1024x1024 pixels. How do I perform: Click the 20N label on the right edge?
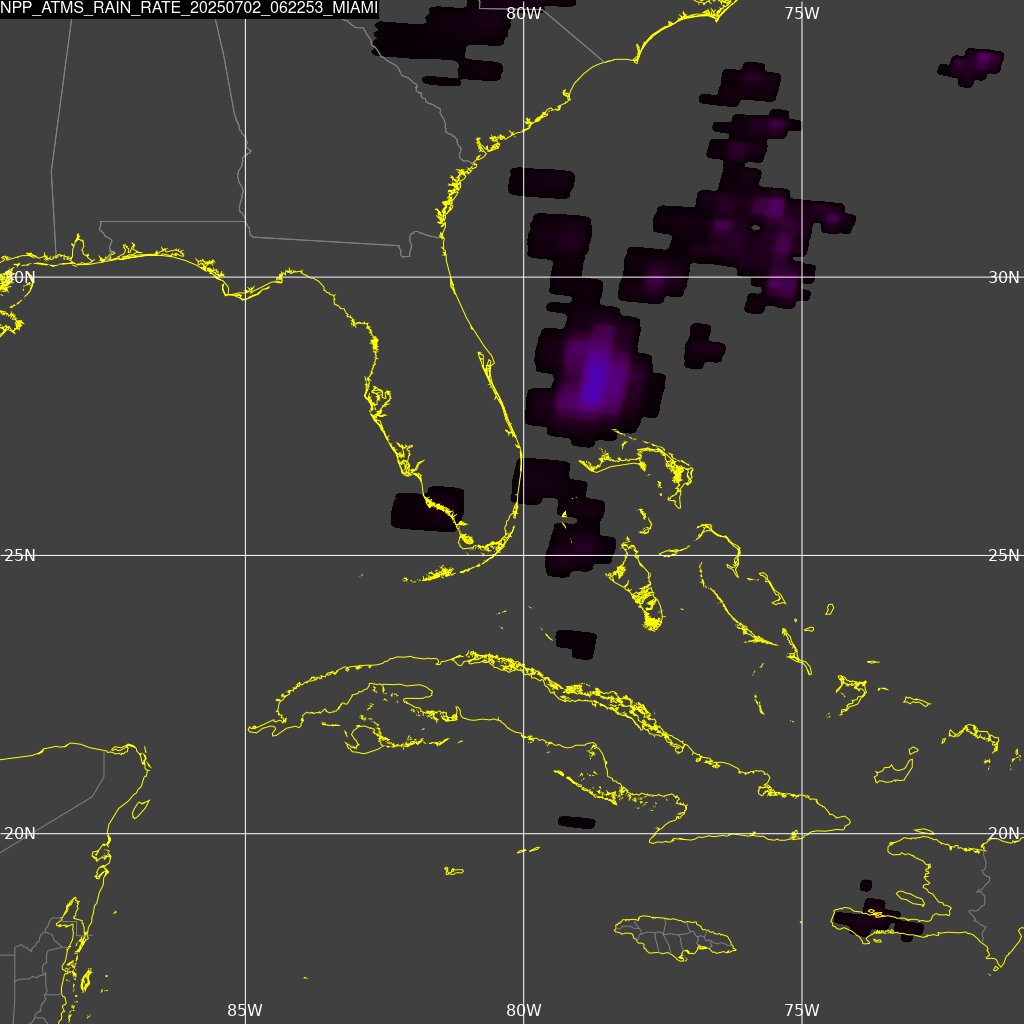pyautogui.click(x=1004, y=833)
